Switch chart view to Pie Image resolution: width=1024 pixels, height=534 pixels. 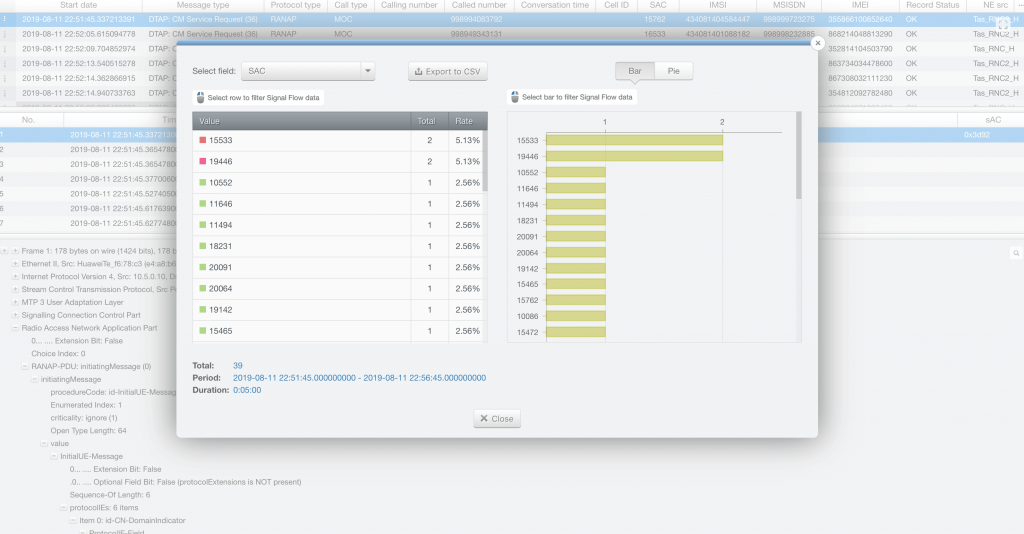tap(673, 71)
